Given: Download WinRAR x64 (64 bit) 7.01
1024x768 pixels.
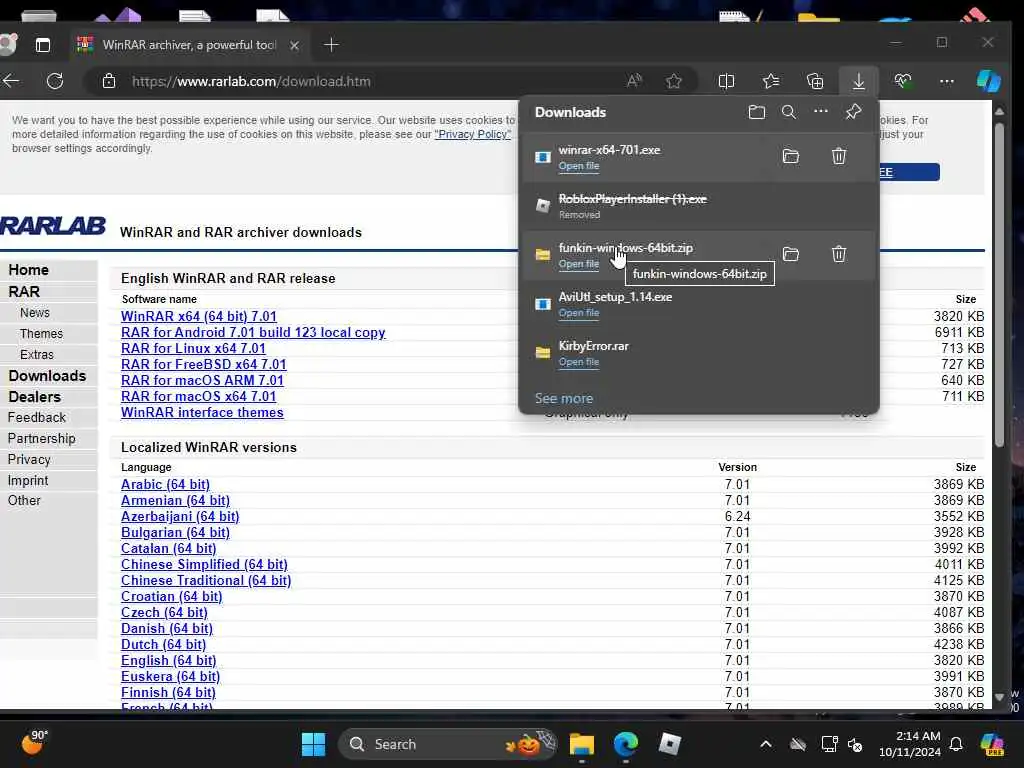Looking at the screenshot, I should [199, 316].
